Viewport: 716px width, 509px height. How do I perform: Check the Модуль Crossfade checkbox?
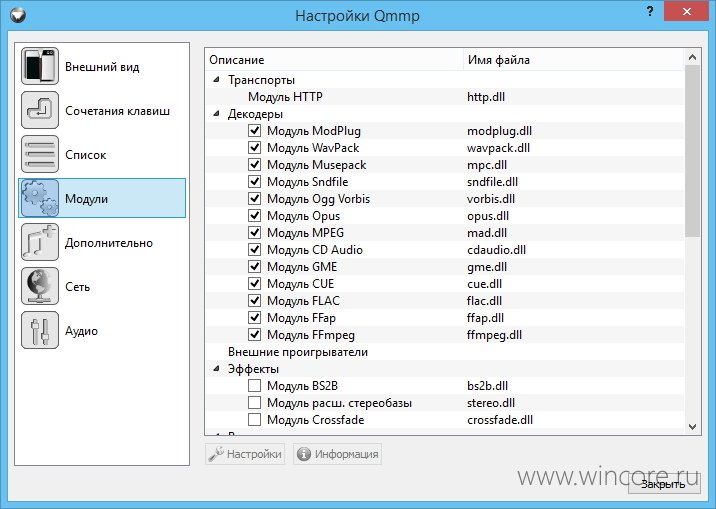click(x=254, y=420)
